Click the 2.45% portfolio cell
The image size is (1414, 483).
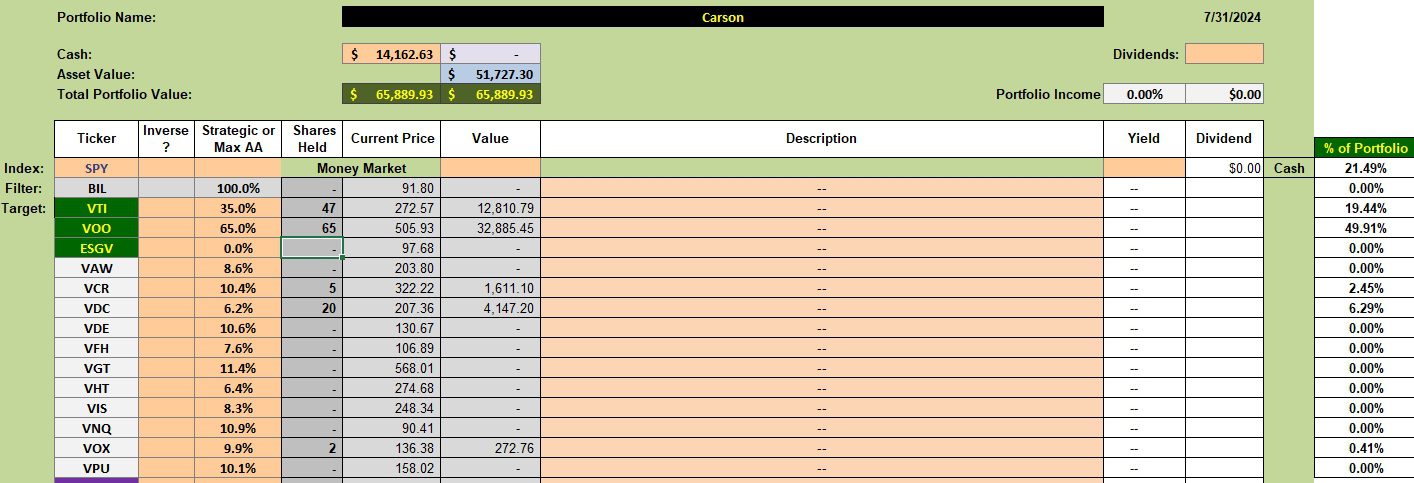click(1365, 288)
